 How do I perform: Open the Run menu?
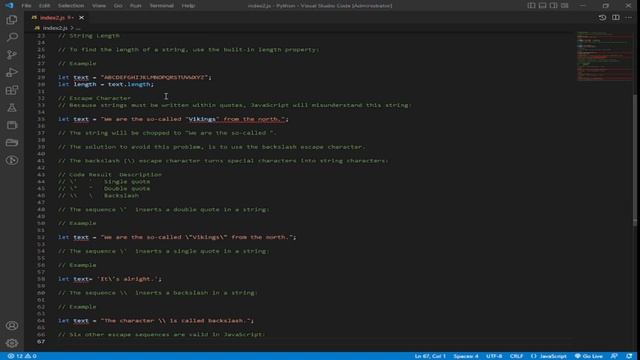[136, 6]
